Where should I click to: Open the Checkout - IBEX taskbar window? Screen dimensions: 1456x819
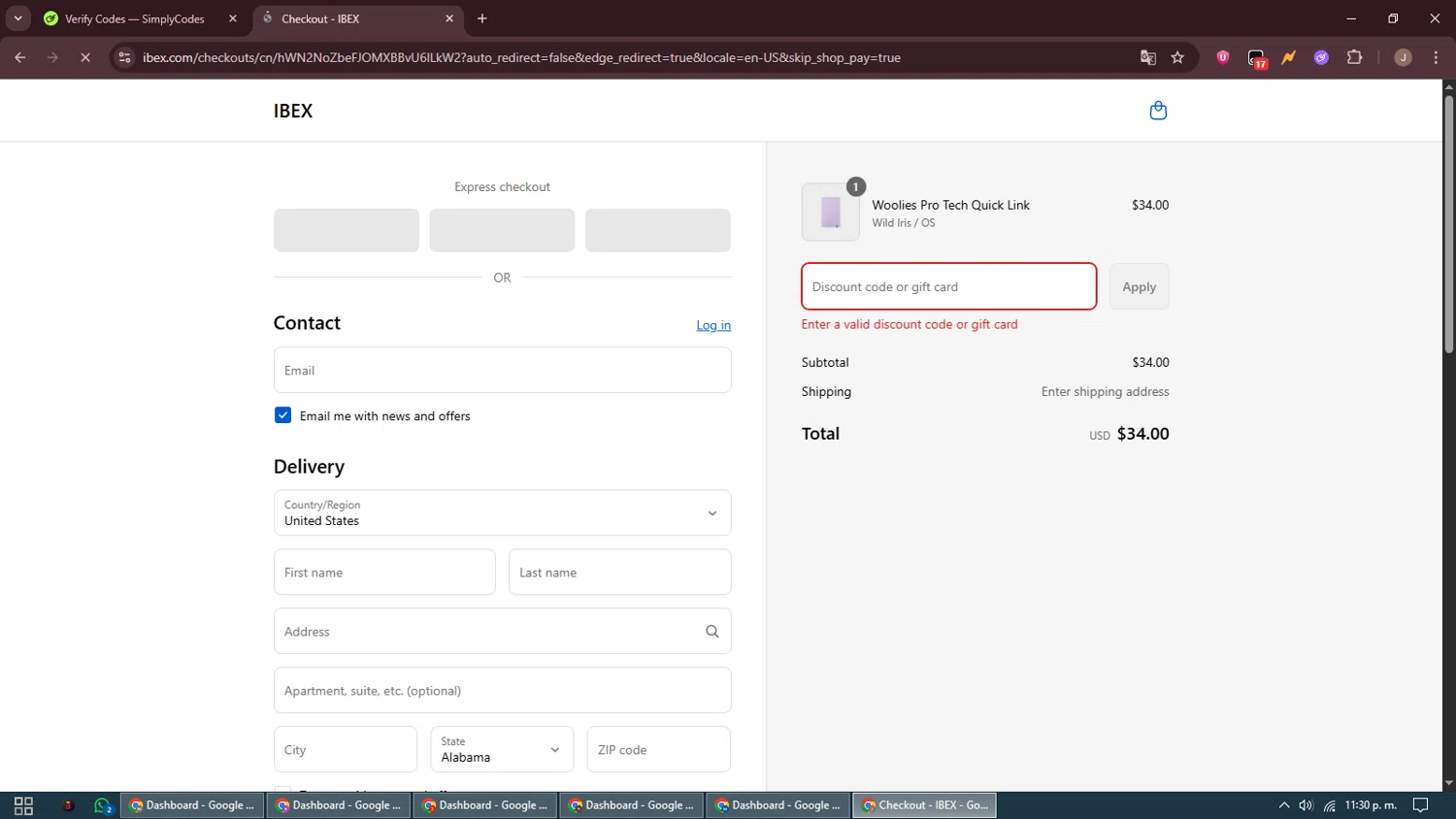[924, 805]
